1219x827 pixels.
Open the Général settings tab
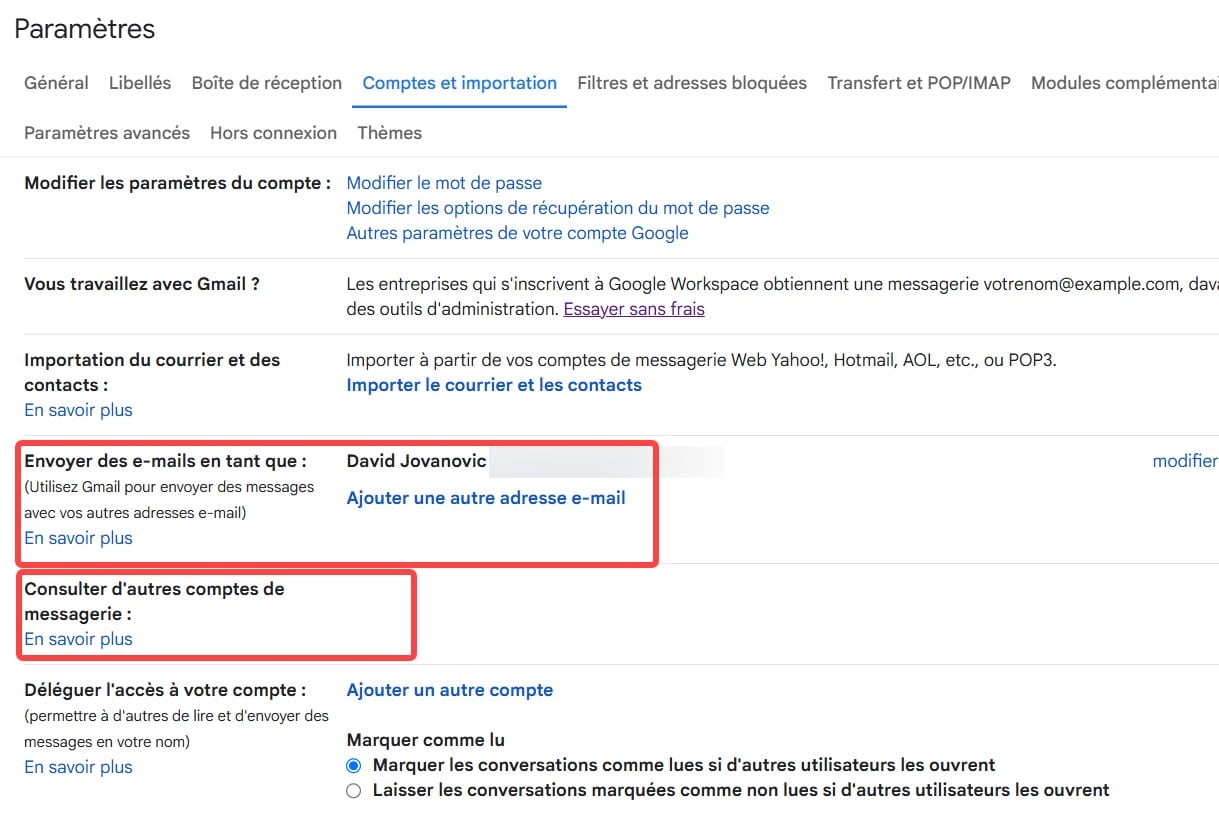pyautogui.click(x=56, y=83)
